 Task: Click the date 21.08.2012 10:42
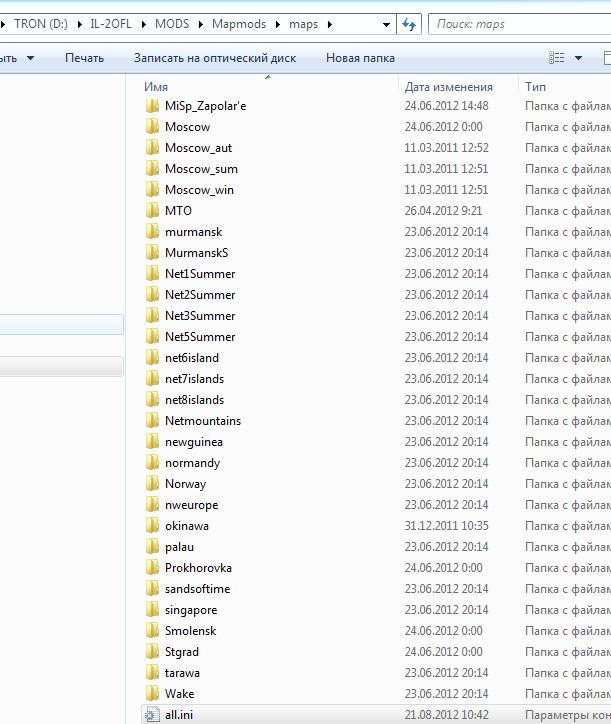pos(447,715)
